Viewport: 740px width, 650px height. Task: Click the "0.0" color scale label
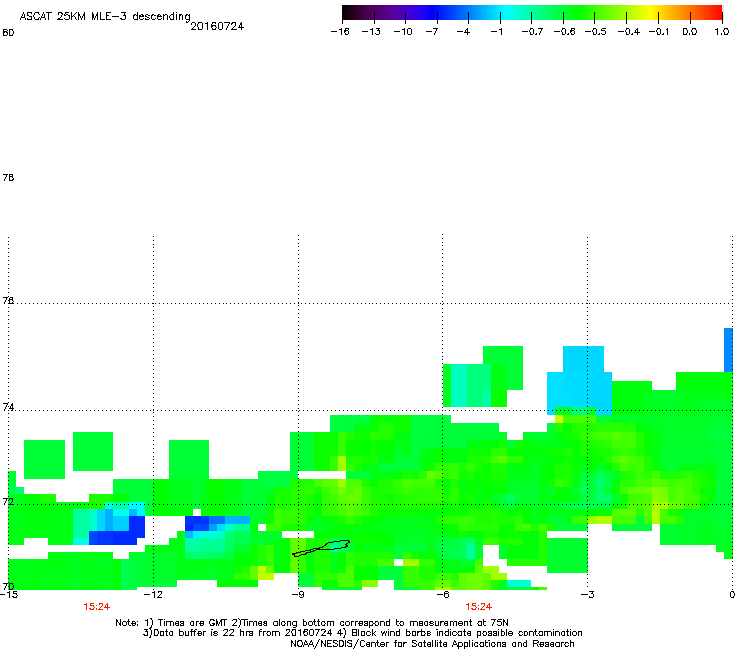tap(690, 32)
